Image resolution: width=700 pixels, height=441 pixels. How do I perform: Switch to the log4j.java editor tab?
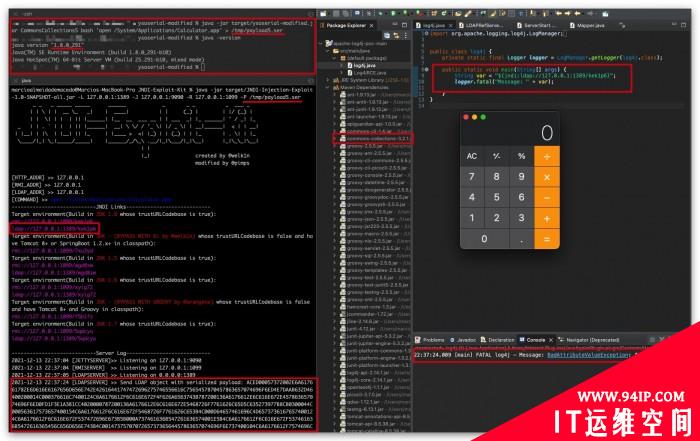pyautogui.click(x=433, y=26)
